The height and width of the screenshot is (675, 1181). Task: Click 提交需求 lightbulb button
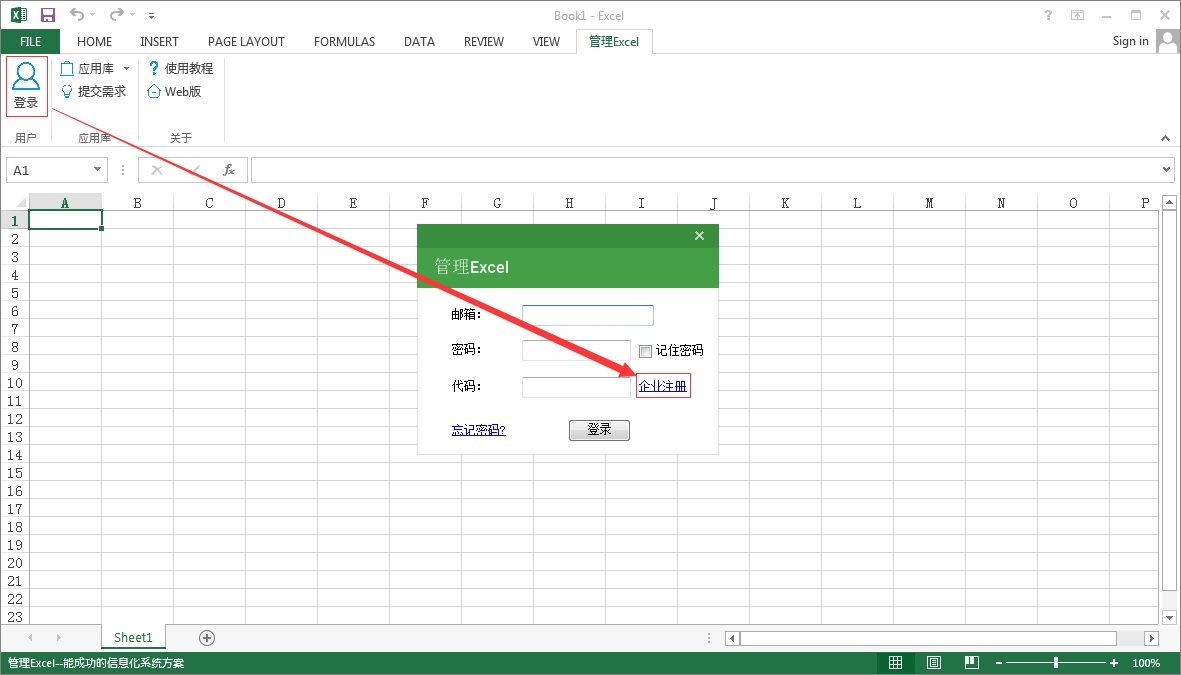tap(93, 91)
